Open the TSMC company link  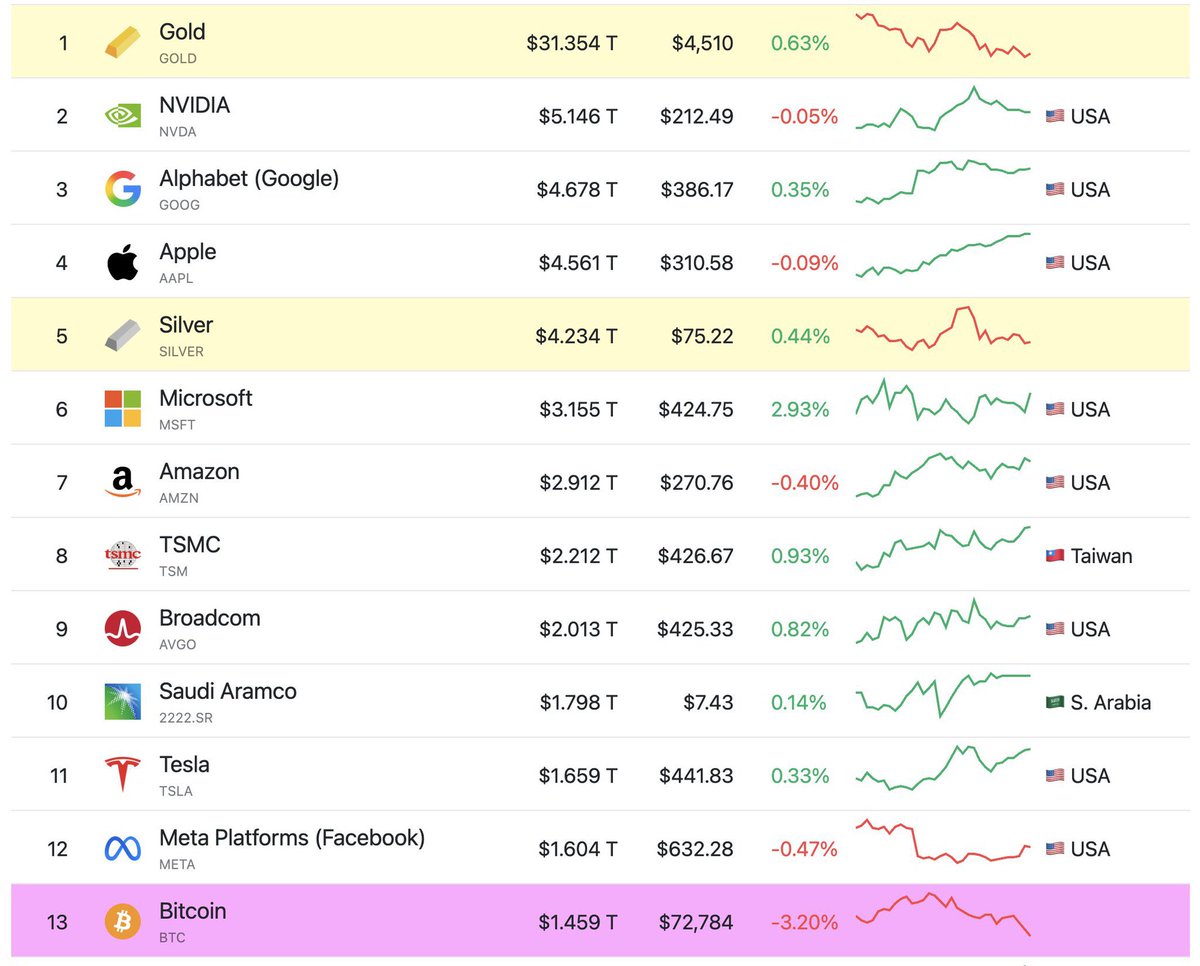(189, 545)
